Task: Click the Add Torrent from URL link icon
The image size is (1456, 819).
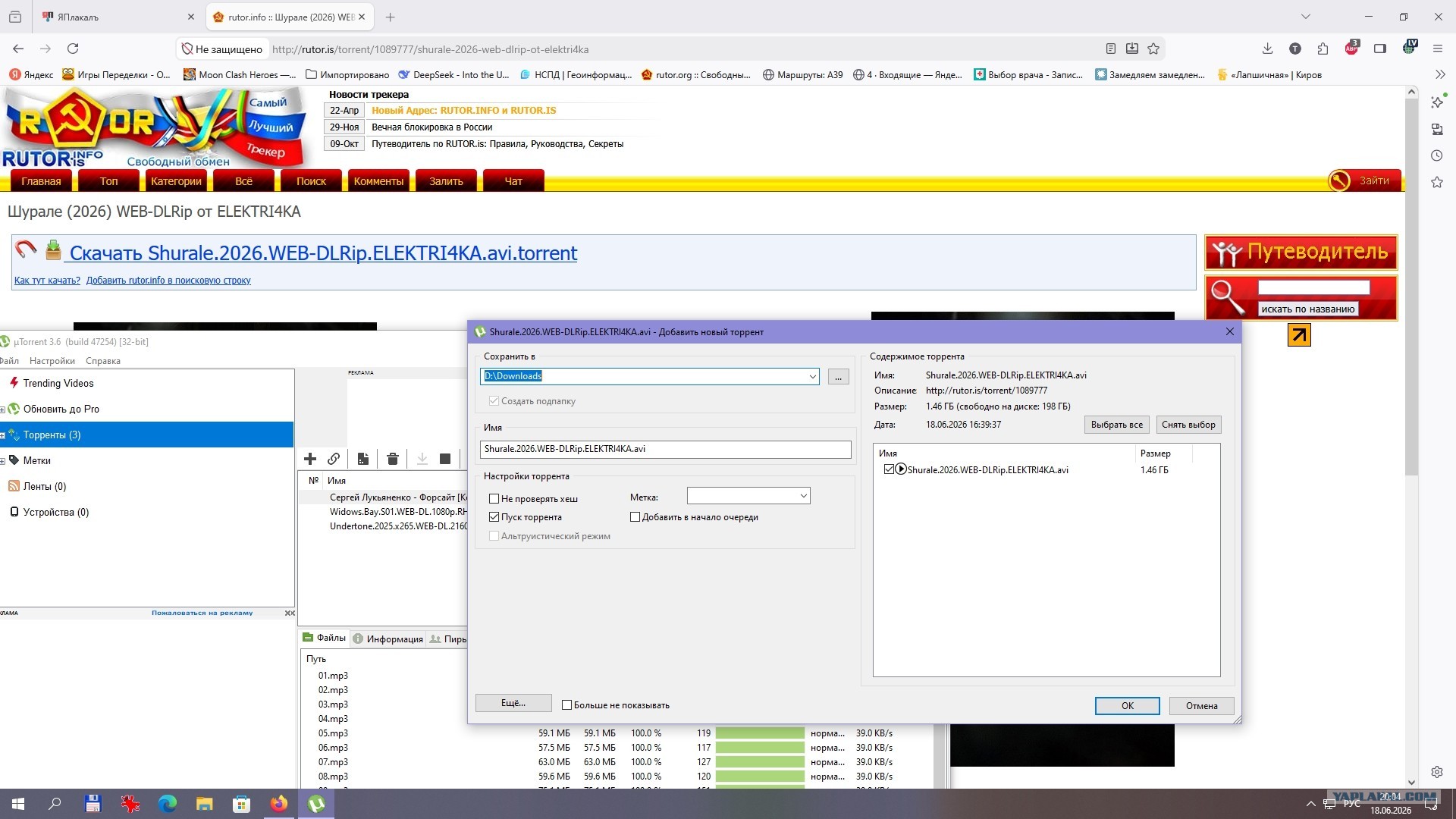Action: [334, 459]
